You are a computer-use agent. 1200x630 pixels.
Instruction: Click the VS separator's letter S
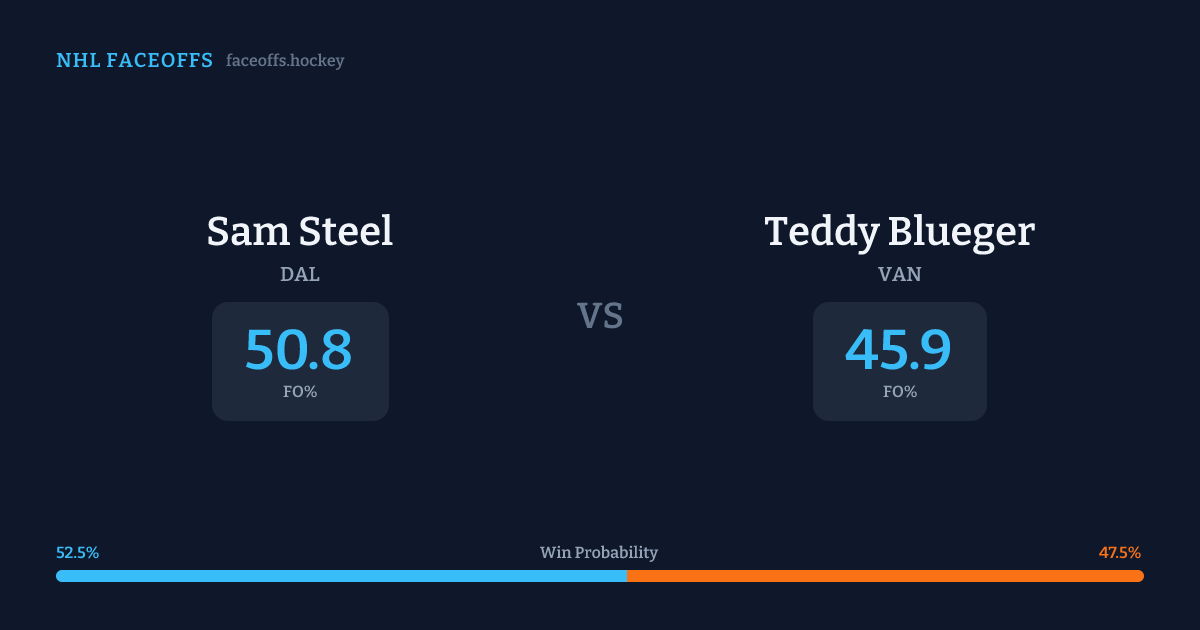[612, 316]
